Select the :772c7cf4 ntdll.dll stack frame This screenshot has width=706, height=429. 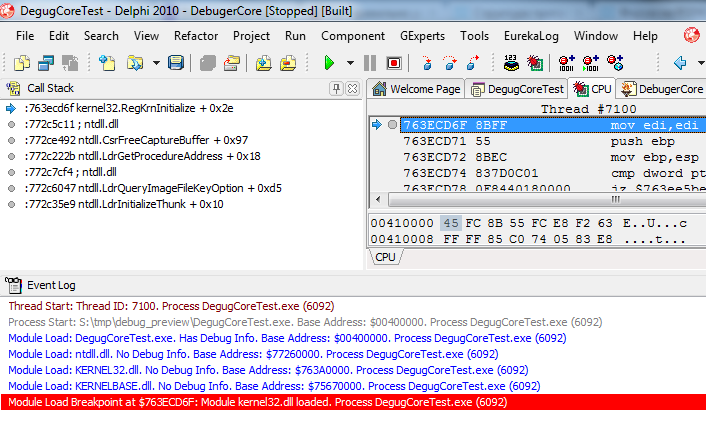tap(71, 172)
